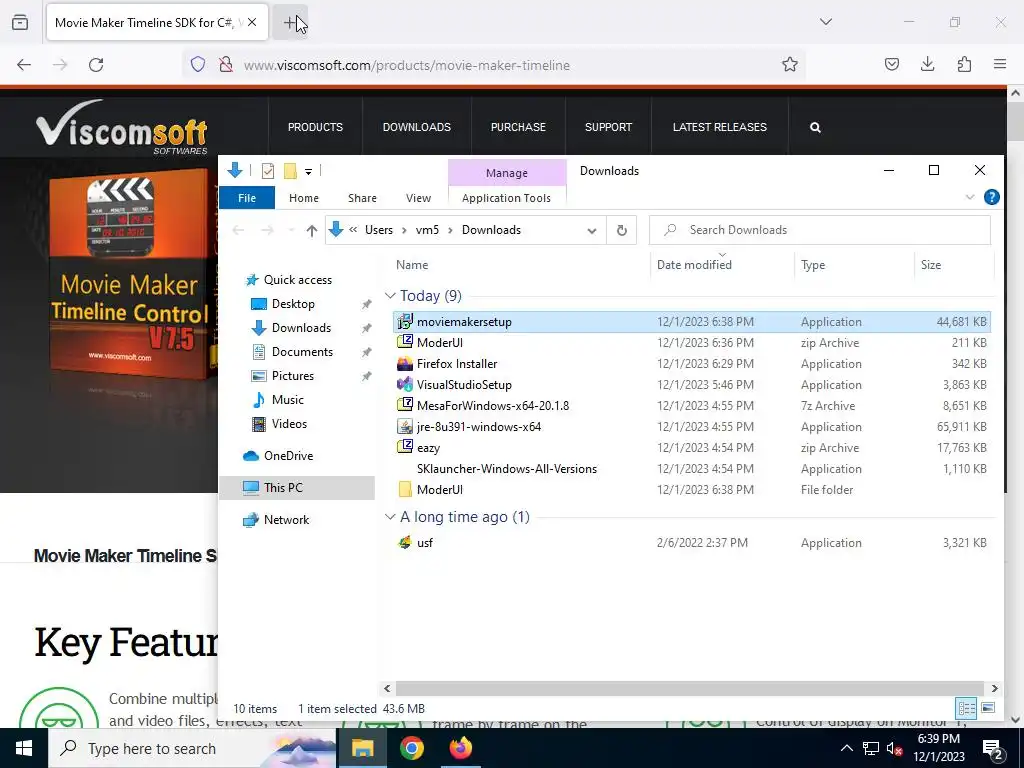Click Users in the breadcrumb path
Viewport: 1024px width, 768px height.
point(379,230)
